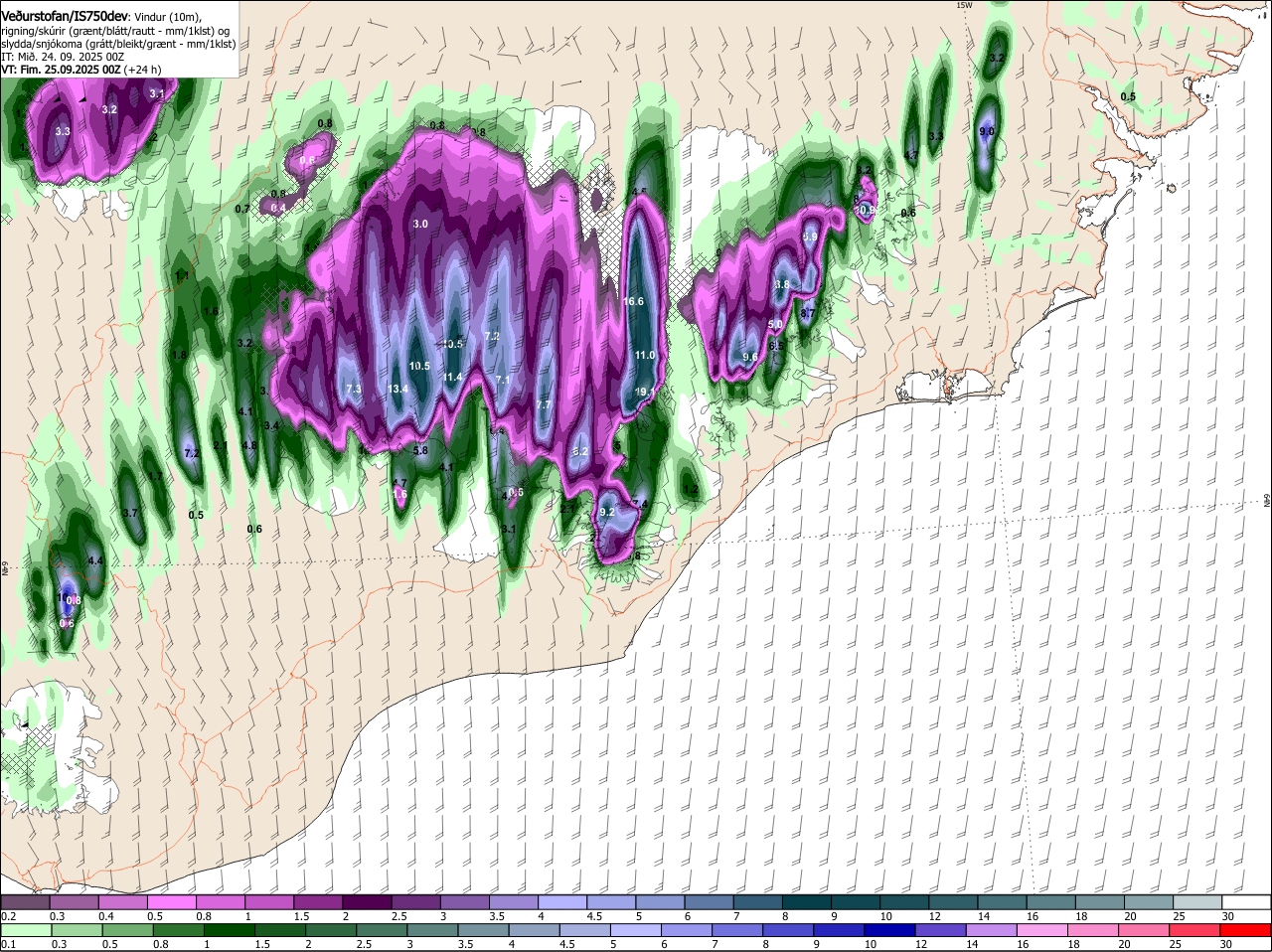Pick snow legend swatch from 4 to 4.5

tap(561, 902)
